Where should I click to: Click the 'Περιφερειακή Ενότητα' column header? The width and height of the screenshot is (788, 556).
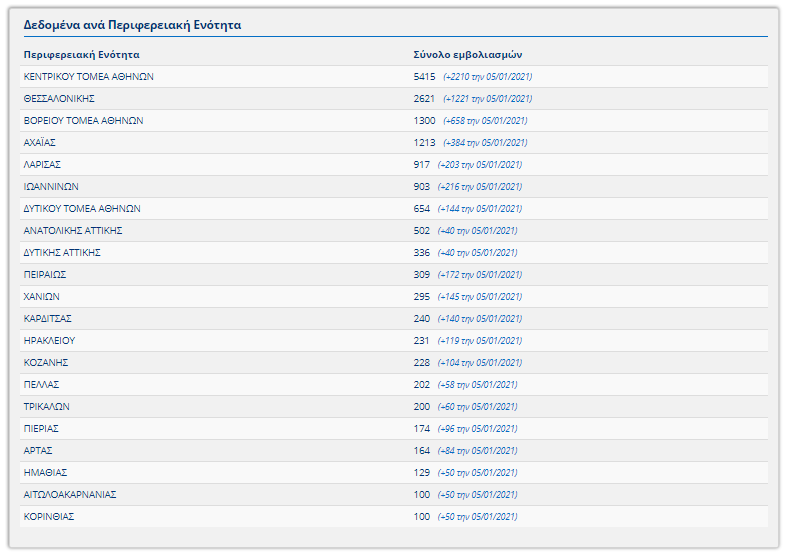(x=81, y=54)
